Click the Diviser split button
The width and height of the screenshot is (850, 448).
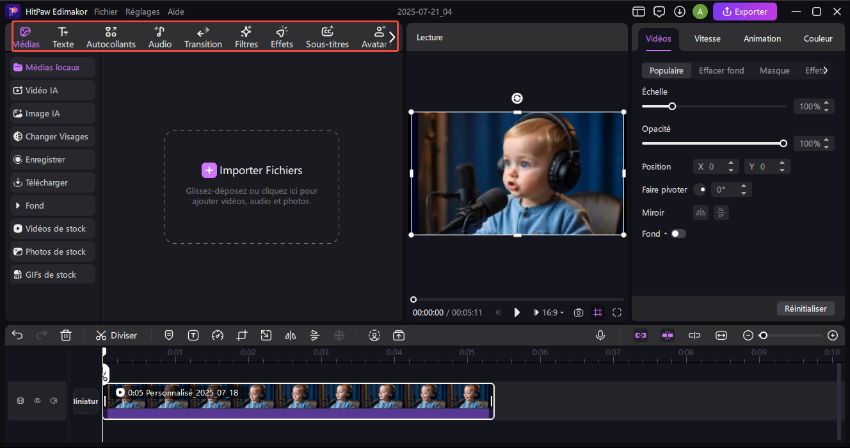tap(116, 335)
